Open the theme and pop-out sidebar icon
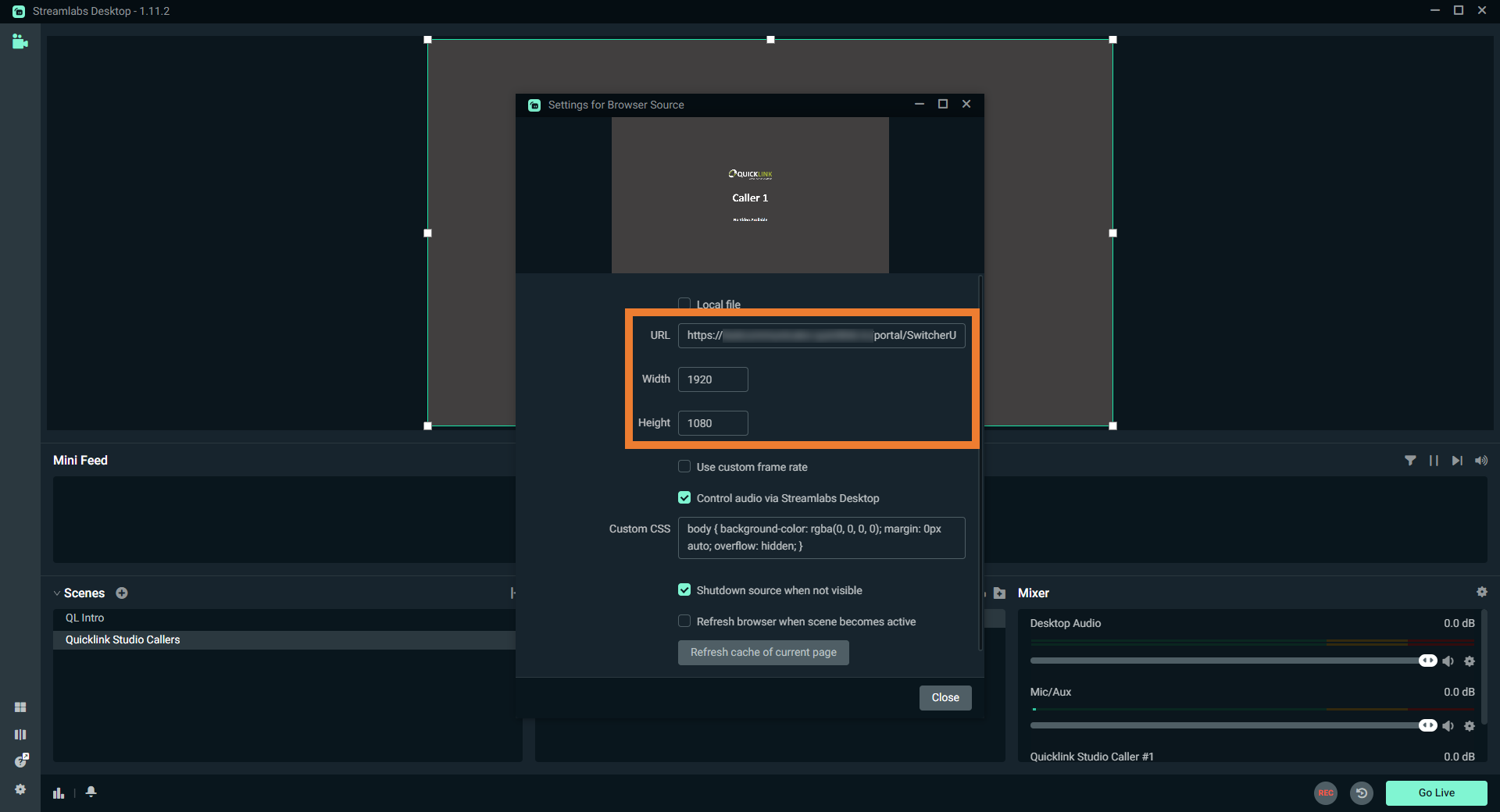This screenshot has height=812, width=1500. [21, 760]
